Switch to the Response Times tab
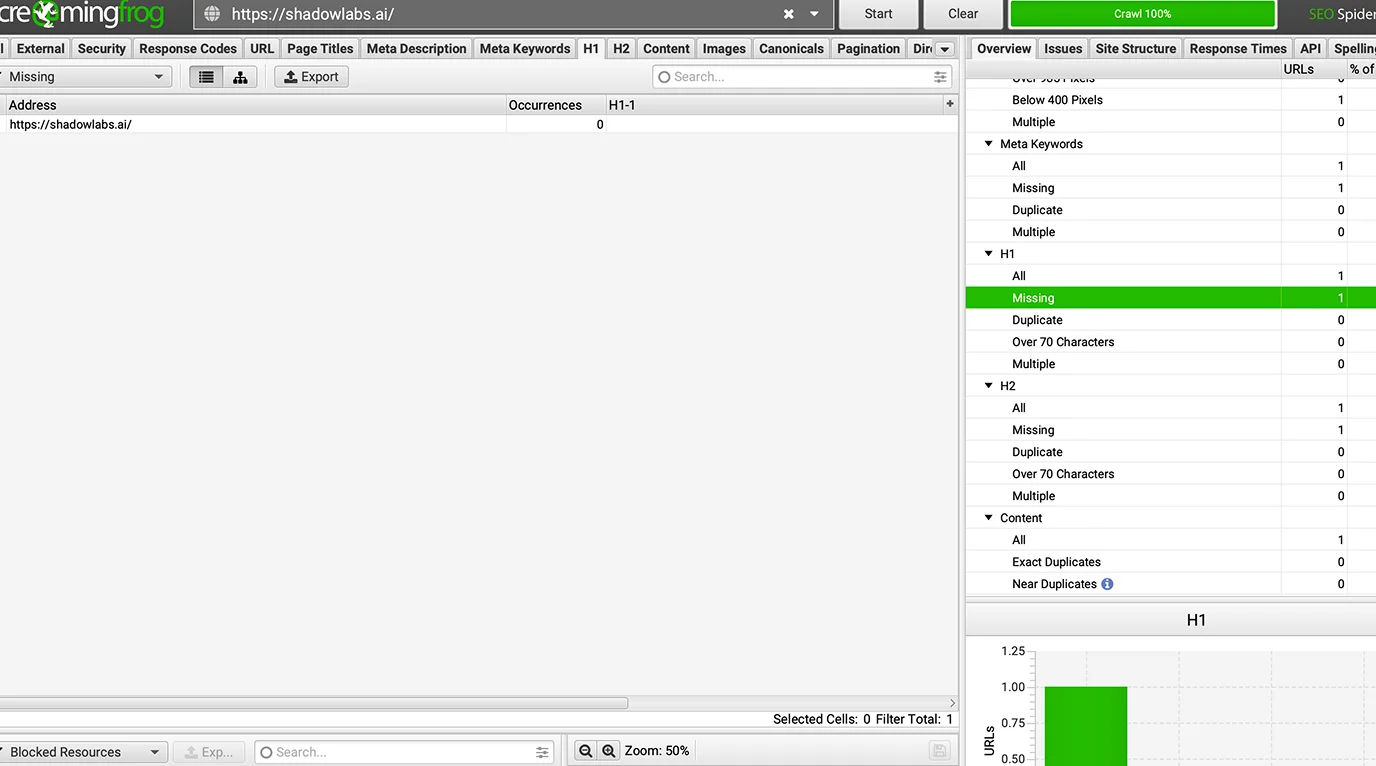Image resolution: width=1376 pixels, height=766 pixels. click(x=1238, y=49)
